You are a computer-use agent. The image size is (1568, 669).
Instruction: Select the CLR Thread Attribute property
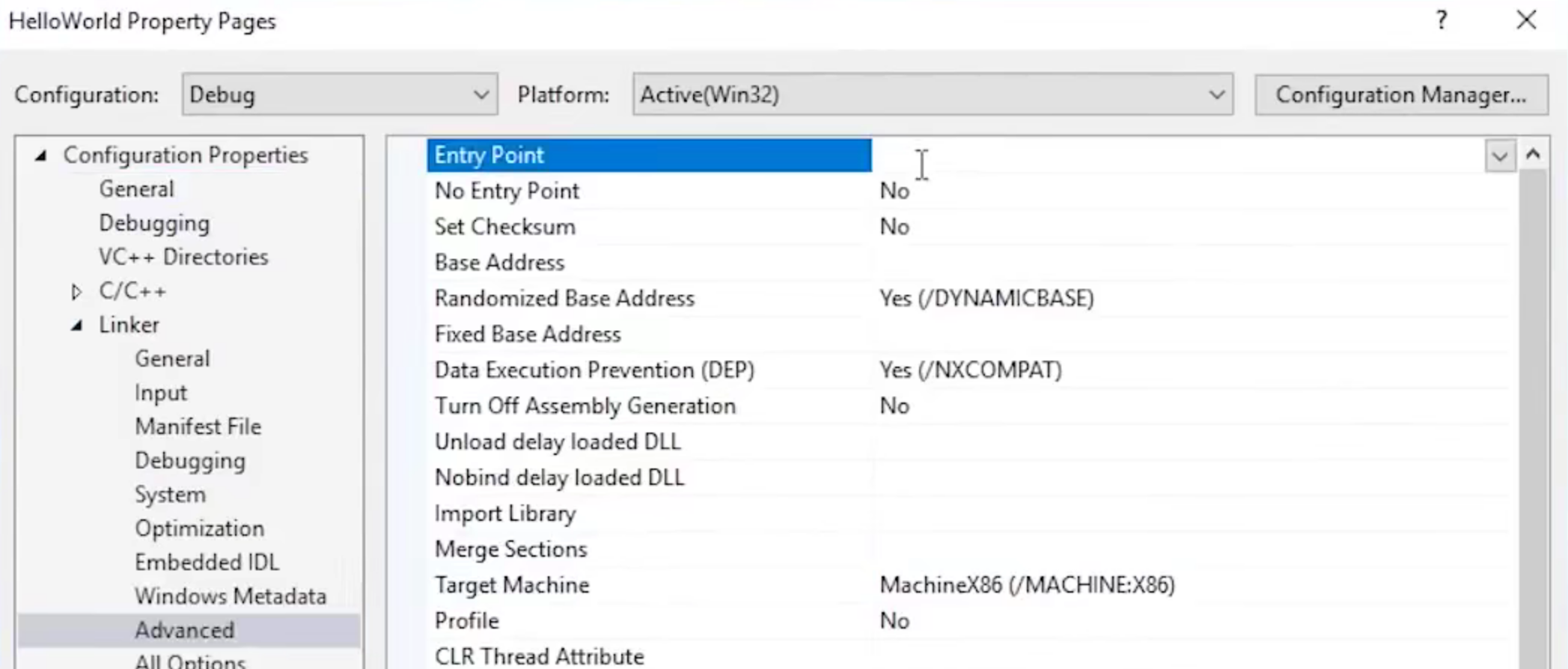tap(539, 656)
